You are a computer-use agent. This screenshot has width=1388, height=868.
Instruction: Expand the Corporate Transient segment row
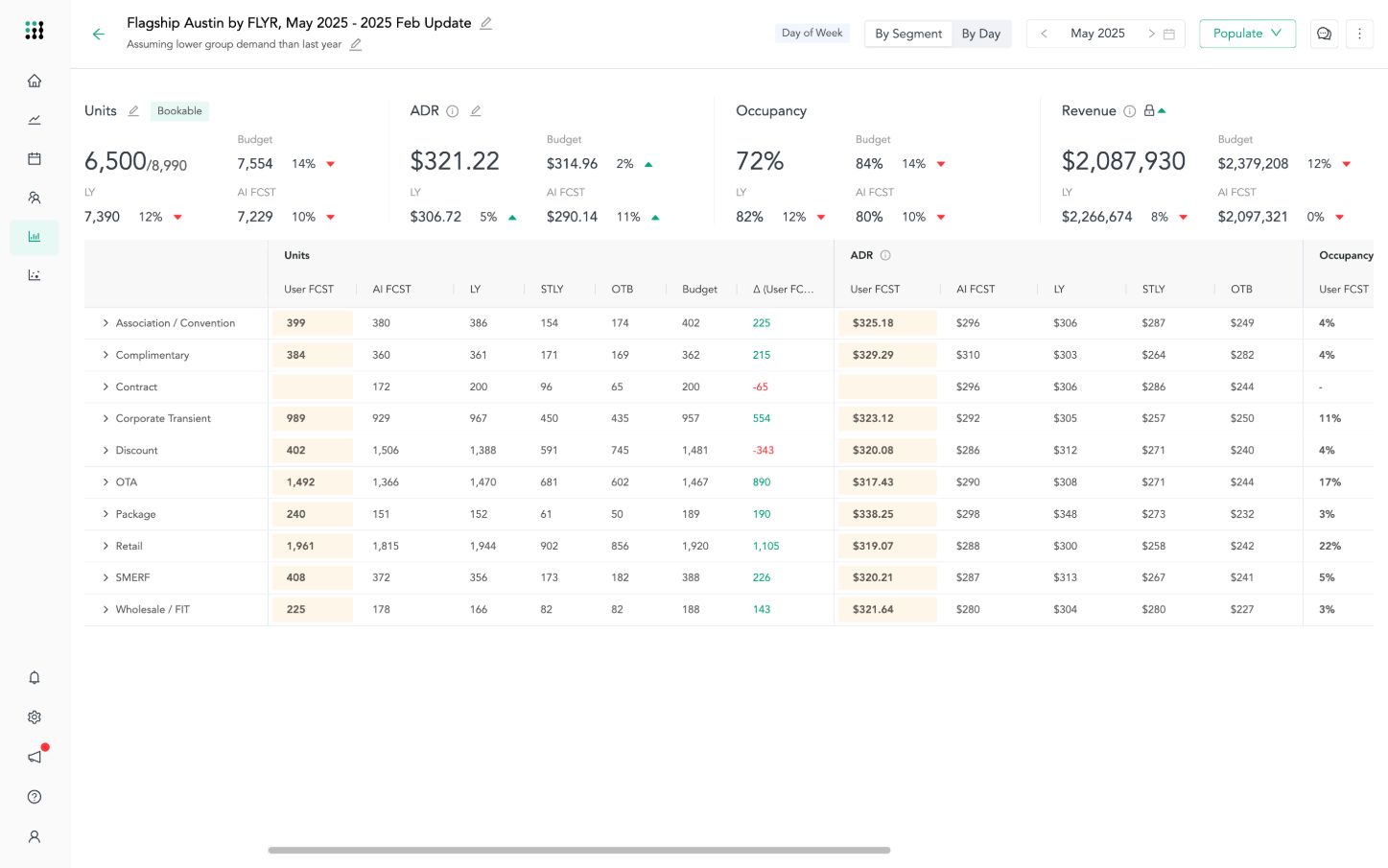tap(106, 418)
